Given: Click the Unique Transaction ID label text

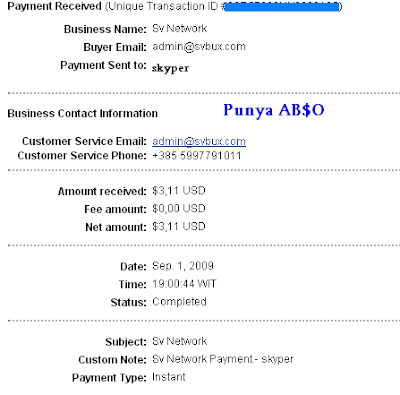Looking at the screenshot, I should tap(163, 7).
